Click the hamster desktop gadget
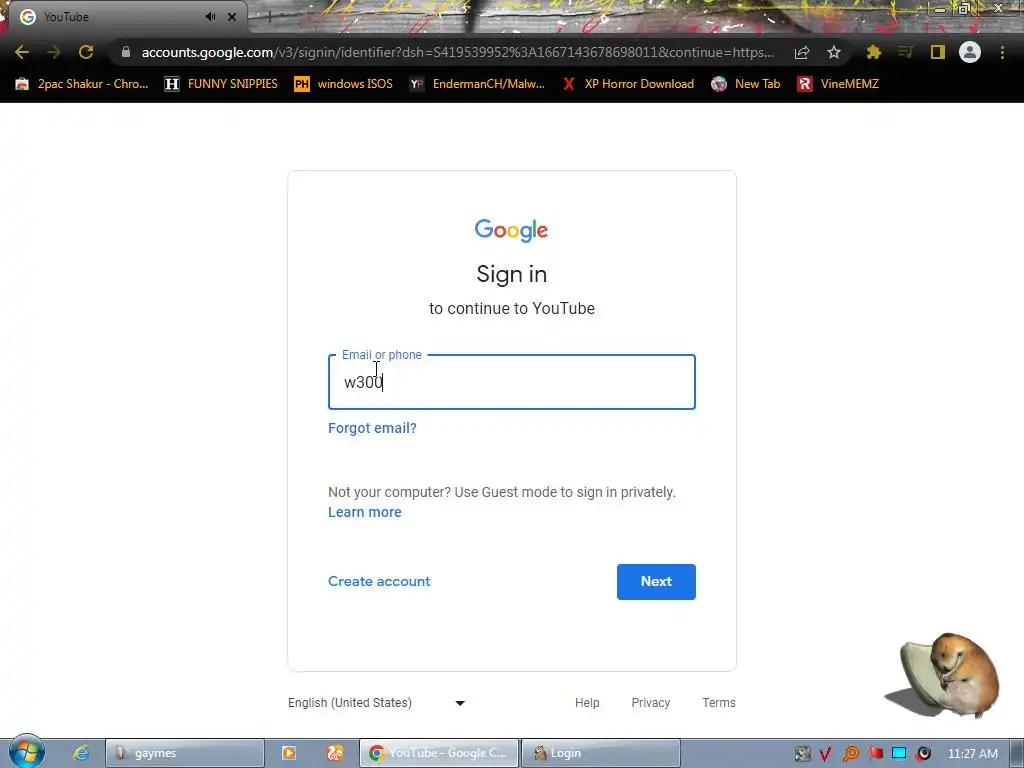Image resolution: width=1024 pixels, height=768 pixels. (944, 675)
